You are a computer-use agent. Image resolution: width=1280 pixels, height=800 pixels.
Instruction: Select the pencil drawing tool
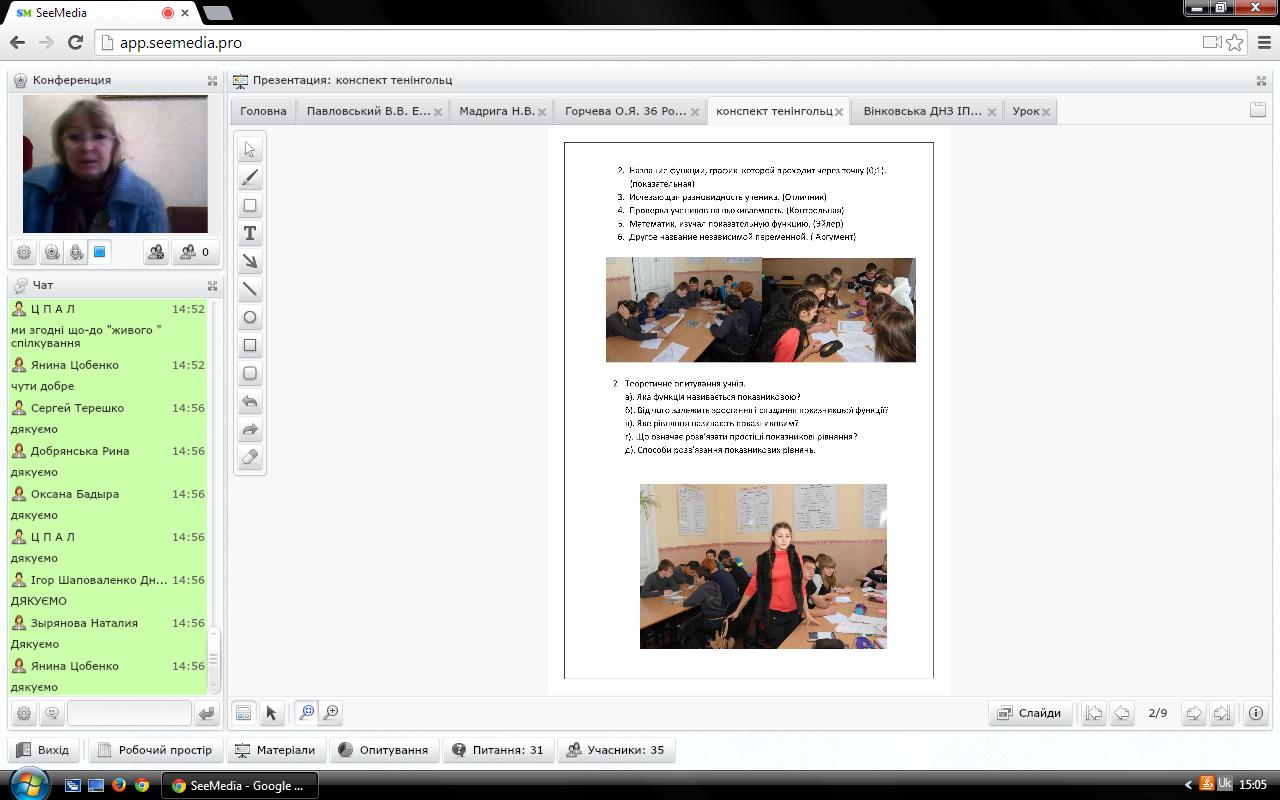(250, 178)
